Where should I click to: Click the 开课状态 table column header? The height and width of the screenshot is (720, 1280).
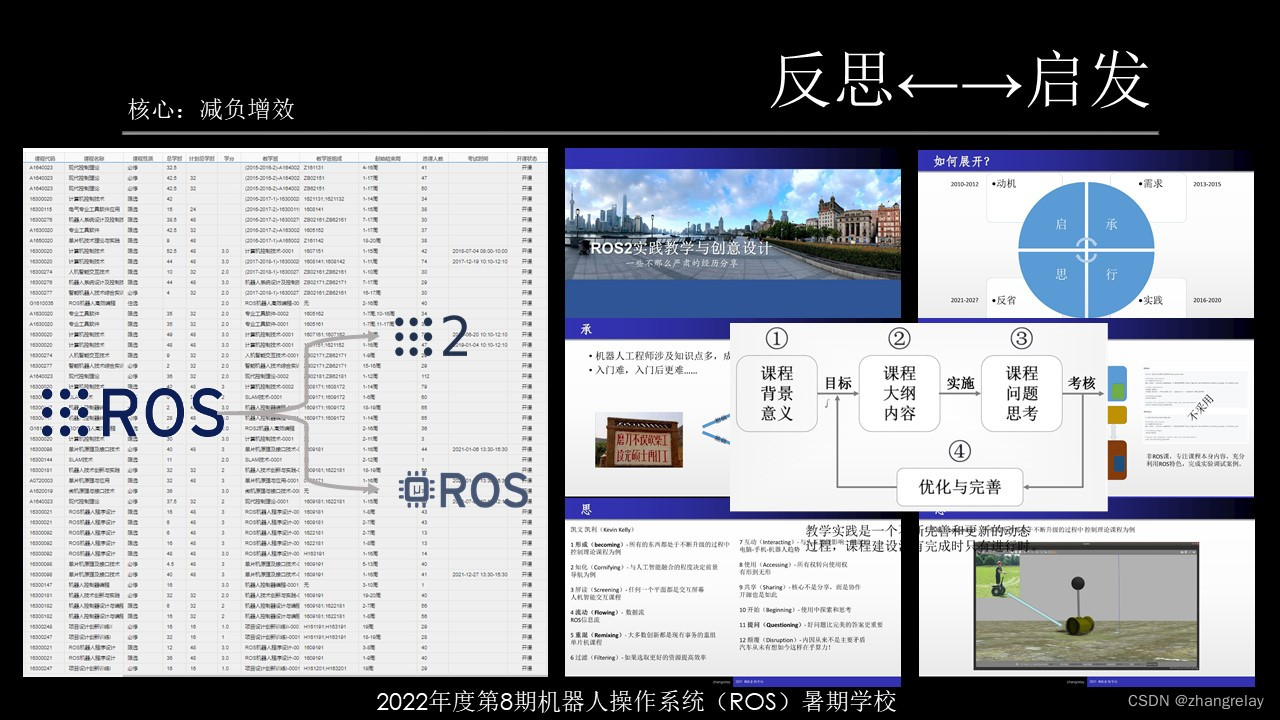527,158
